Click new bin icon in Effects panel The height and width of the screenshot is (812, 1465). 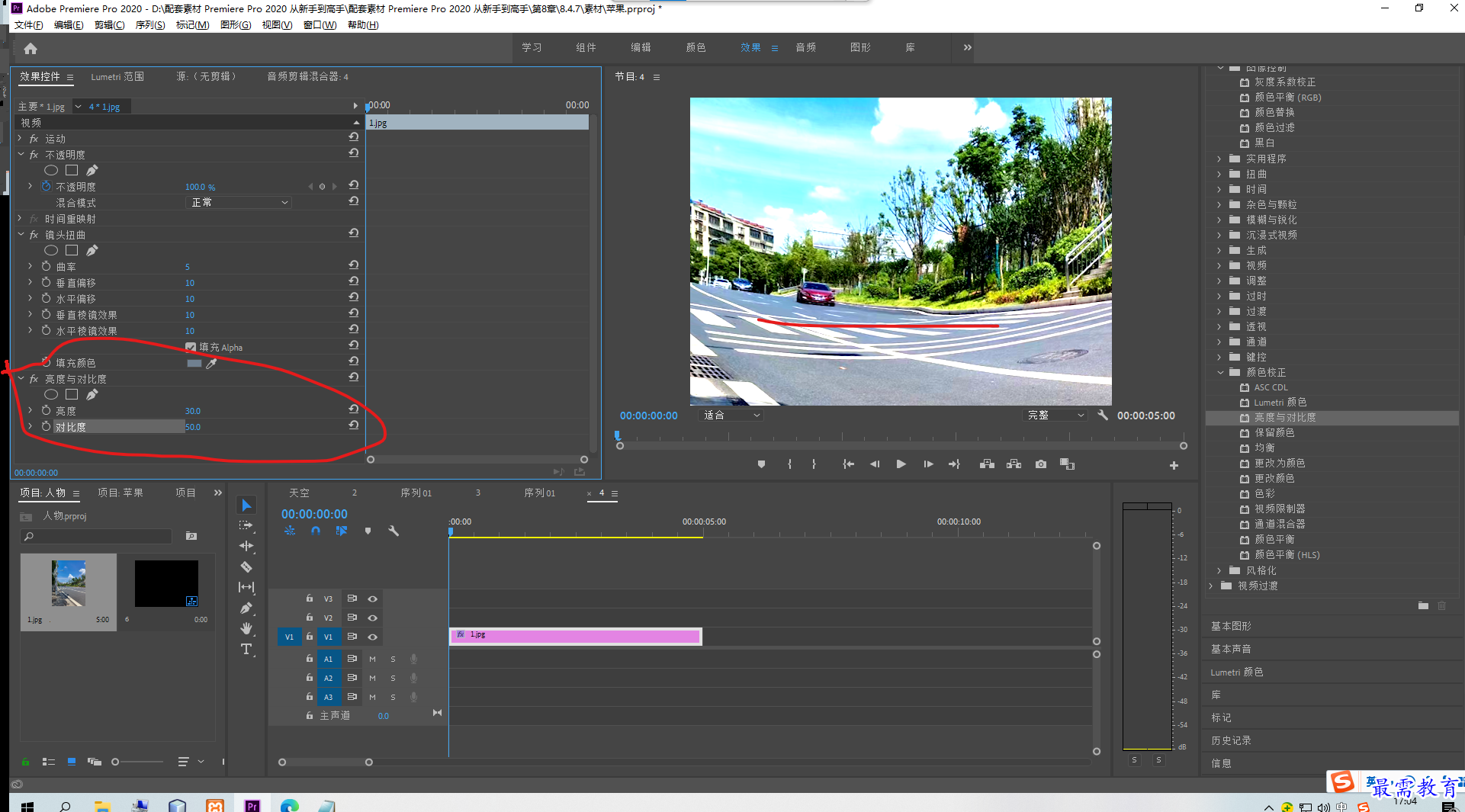tap(1423, 605)
